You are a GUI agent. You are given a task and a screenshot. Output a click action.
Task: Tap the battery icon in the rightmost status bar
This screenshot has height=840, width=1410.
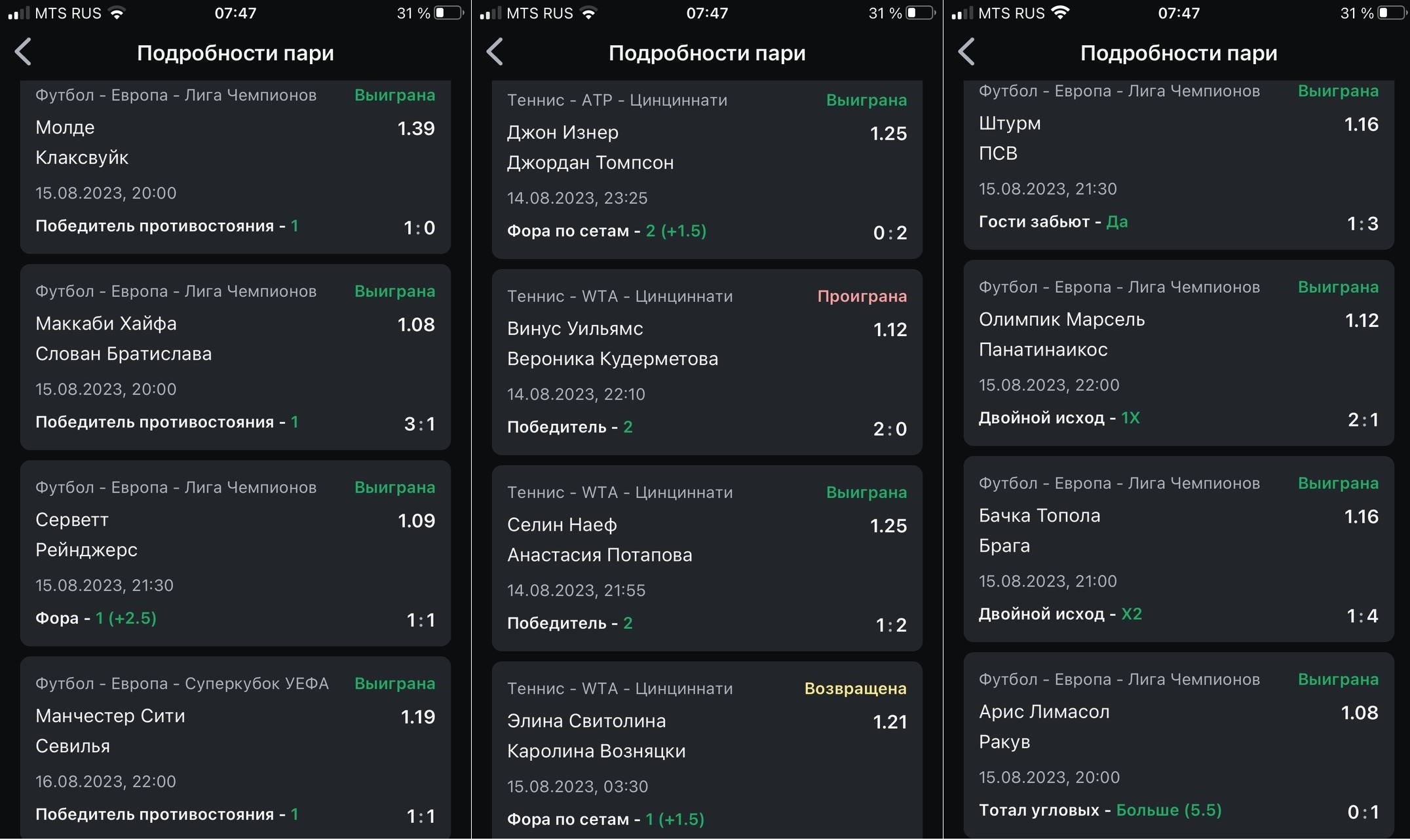pyautogui.click(x=1392, y=13)
